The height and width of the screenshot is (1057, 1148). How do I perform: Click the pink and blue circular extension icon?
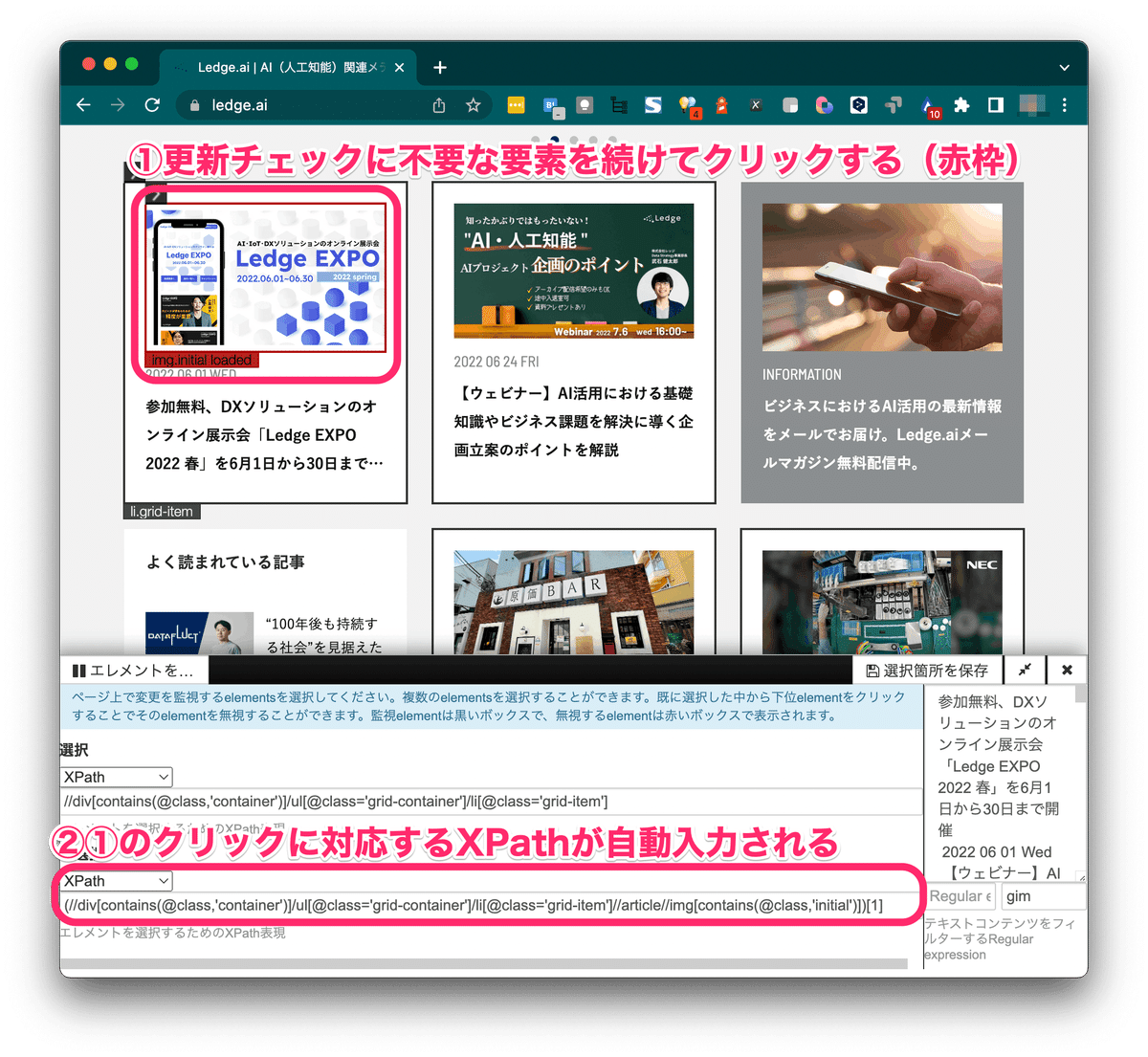[824, 105]
